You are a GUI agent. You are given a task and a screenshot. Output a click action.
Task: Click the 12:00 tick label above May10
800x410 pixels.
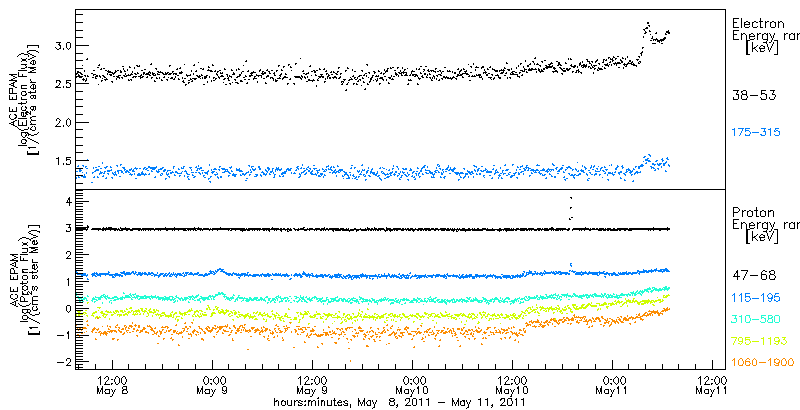pos(512,380)
